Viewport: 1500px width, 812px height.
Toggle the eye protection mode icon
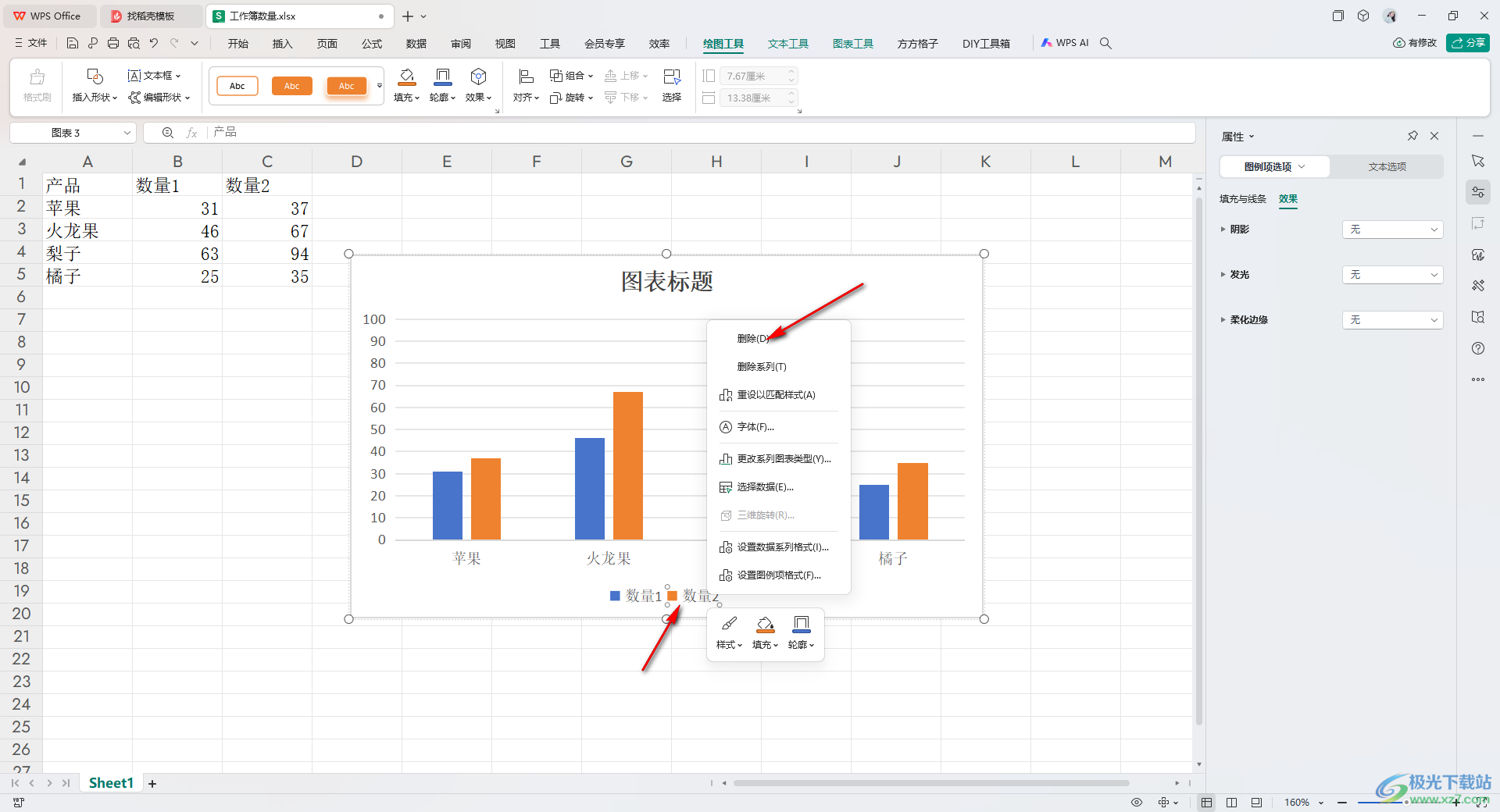coord(1137,802)
